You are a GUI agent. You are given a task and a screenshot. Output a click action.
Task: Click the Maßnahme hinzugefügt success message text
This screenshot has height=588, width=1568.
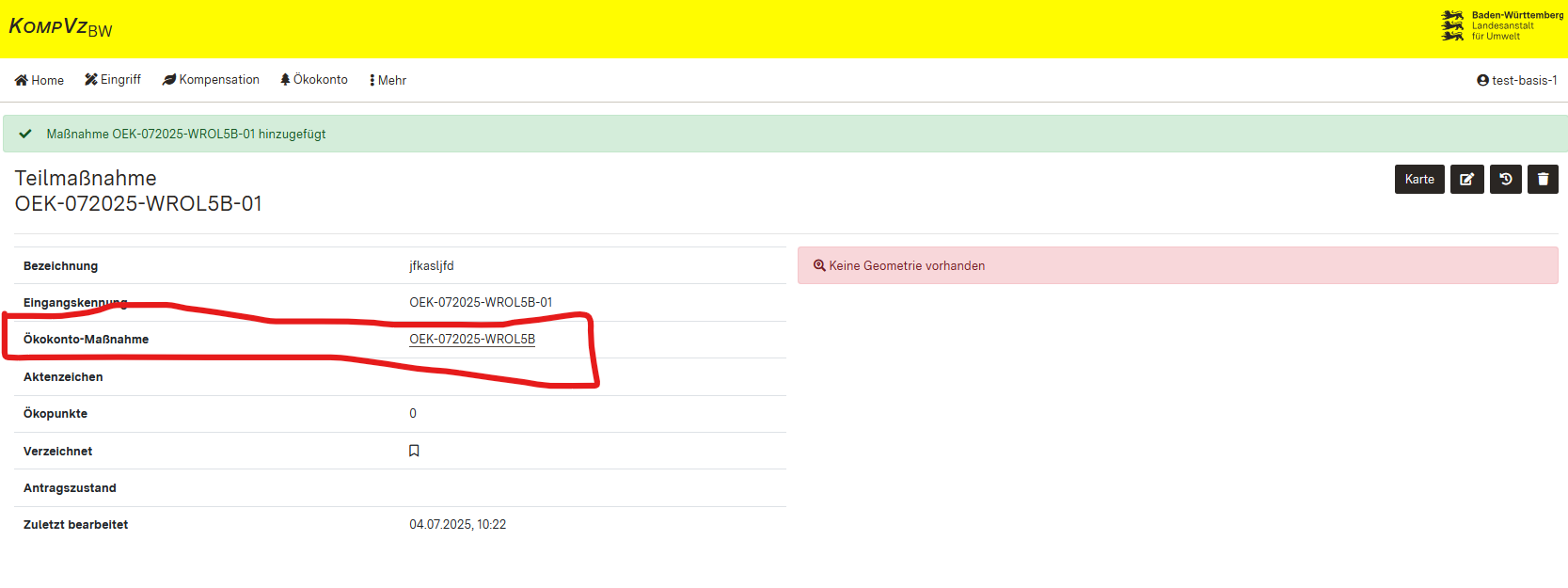(186, 134)
